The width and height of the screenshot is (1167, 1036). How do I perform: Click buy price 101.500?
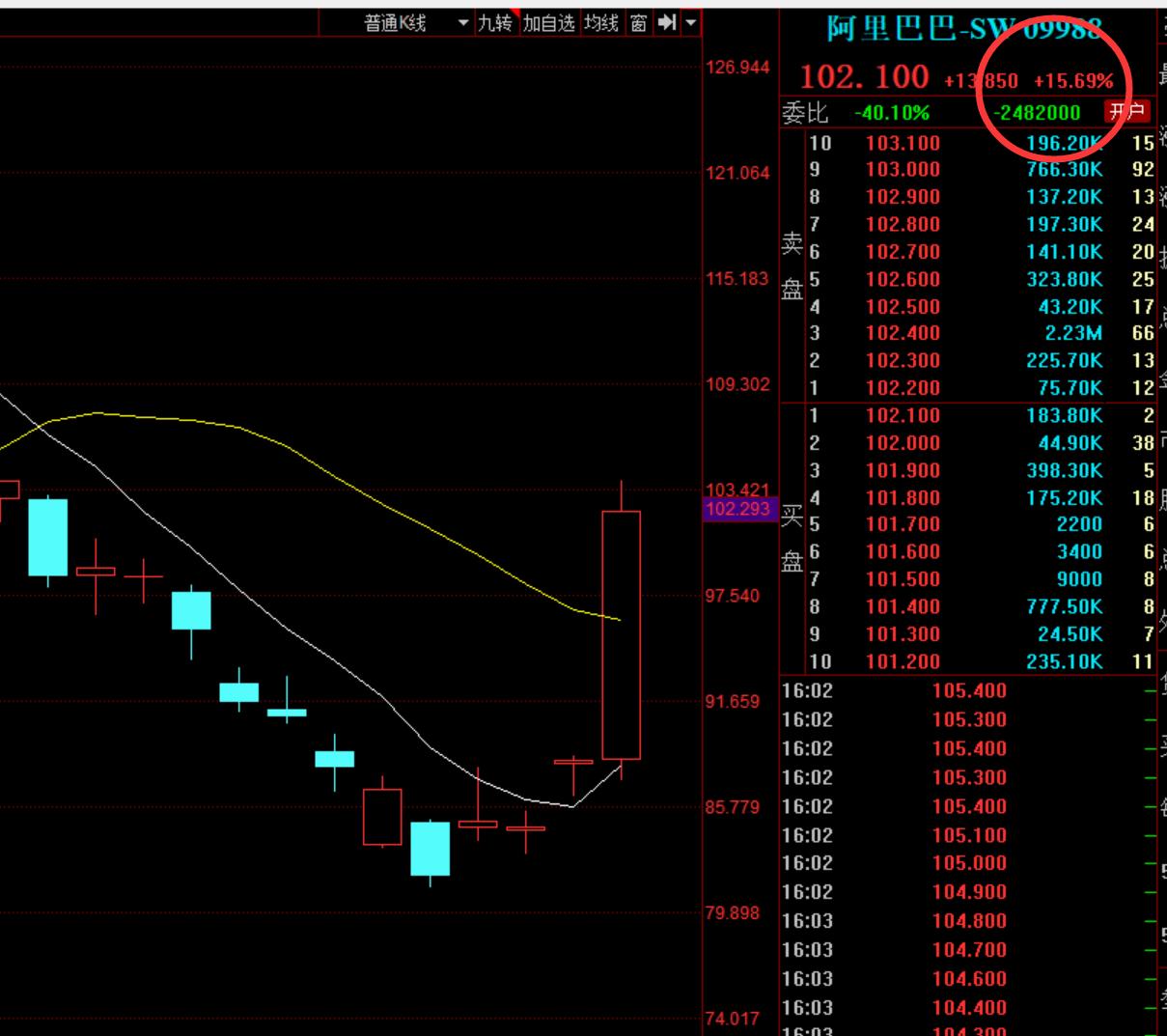click(903, 579)
